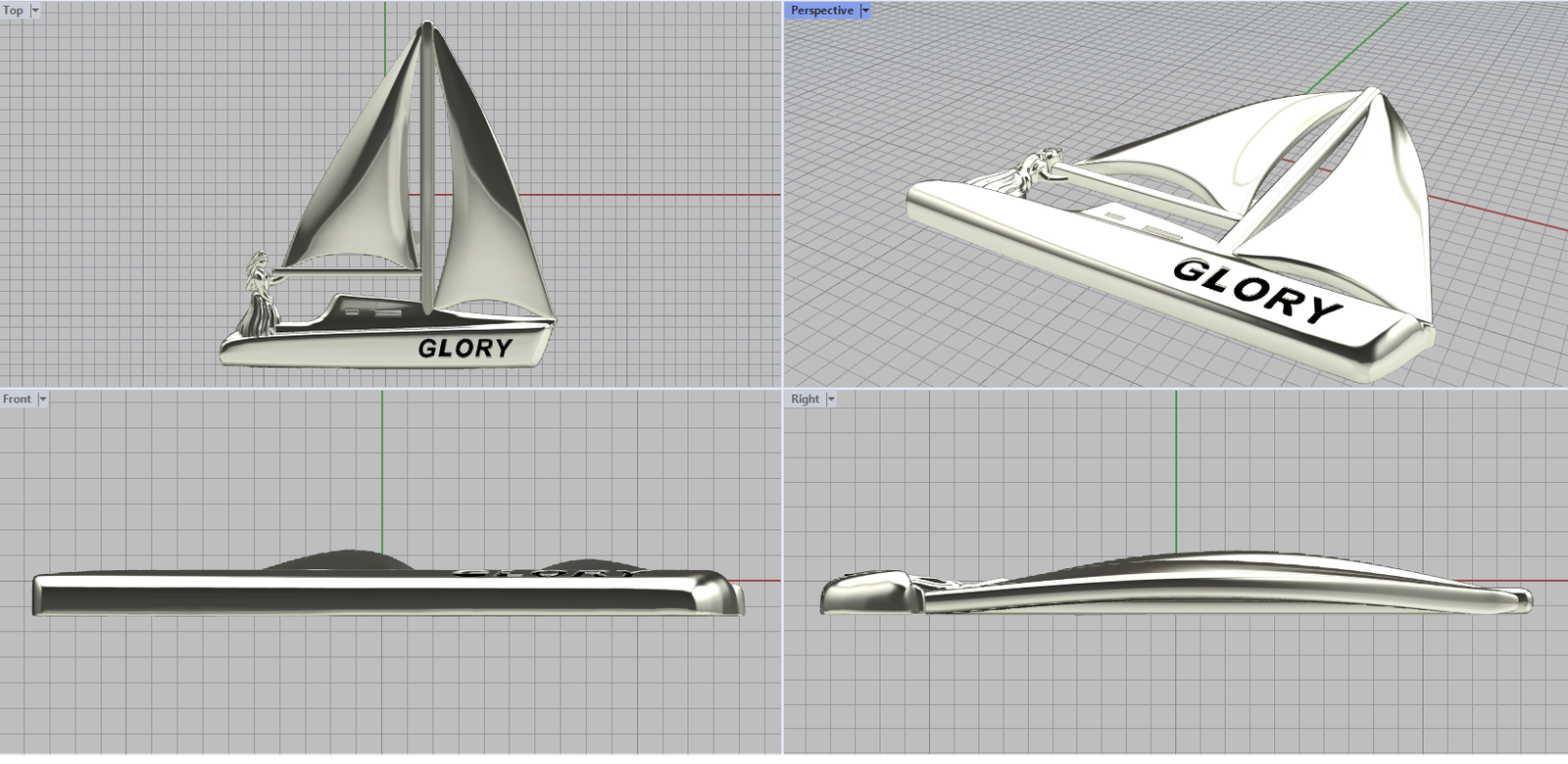Click the Top viewport title label
The width and height of the screenshot is (1568, 764).
(13, 10)
